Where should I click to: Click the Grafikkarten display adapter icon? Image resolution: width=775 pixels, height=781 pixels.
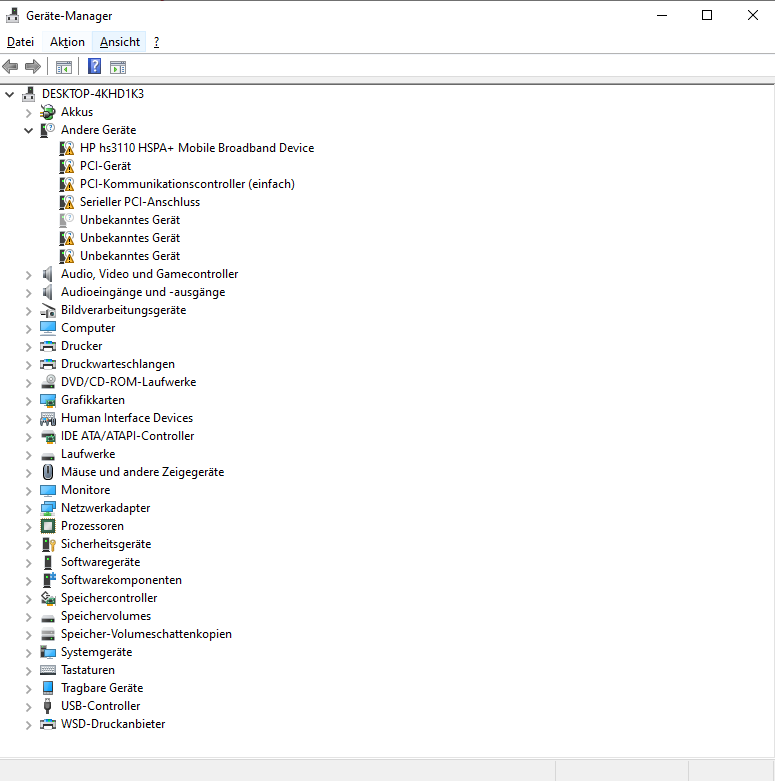48,400
